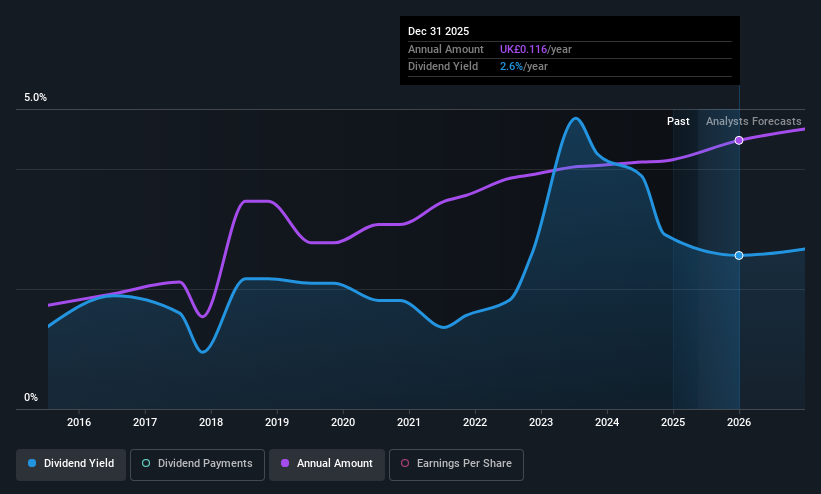Click the UK£0.116/year value in tooltip
This screenshot has height=494, width=821.
coord(536,49)
